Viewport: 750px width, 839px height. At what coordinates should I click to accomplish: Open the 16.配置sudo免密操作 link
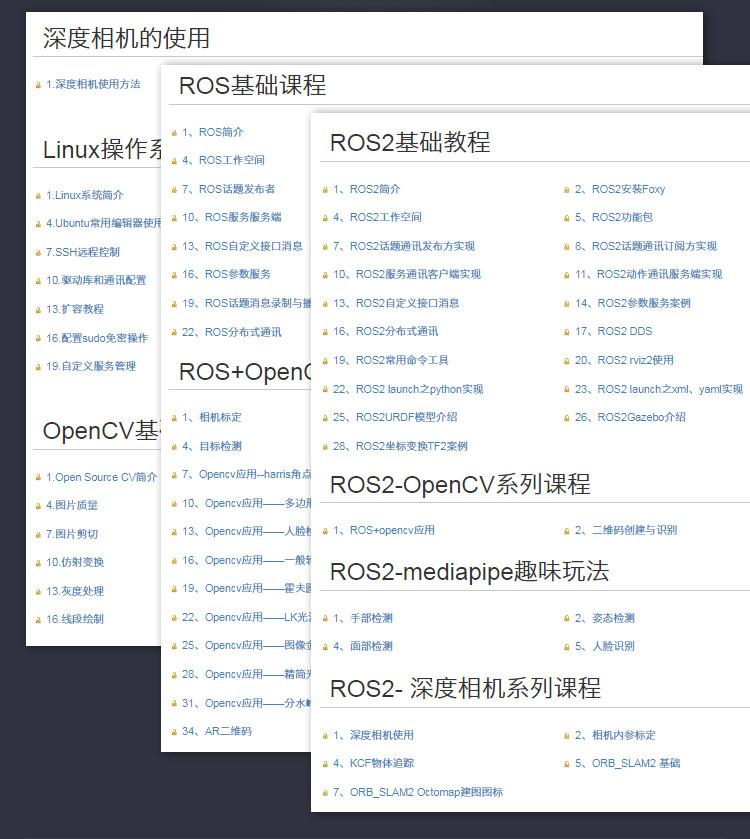pyautogui.click(x=97, y=338)
